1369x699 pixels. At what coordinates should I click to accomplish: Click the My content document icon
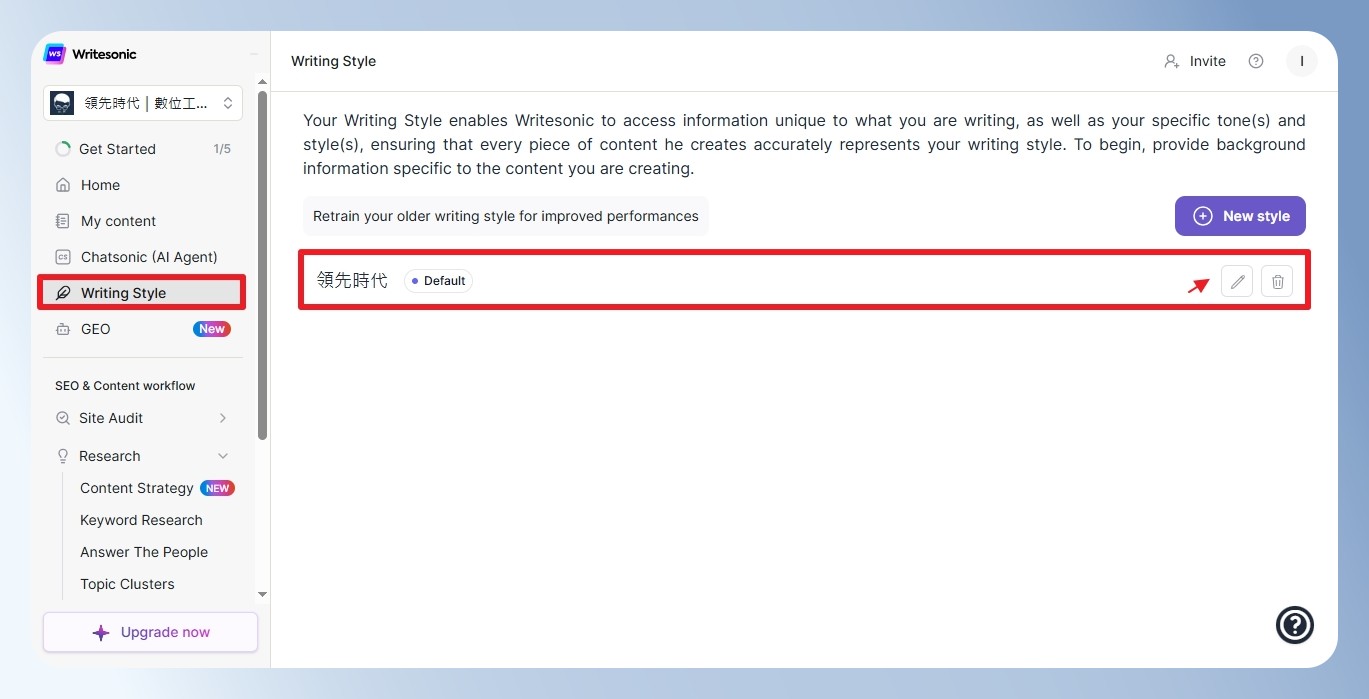(x=63, y=221)
